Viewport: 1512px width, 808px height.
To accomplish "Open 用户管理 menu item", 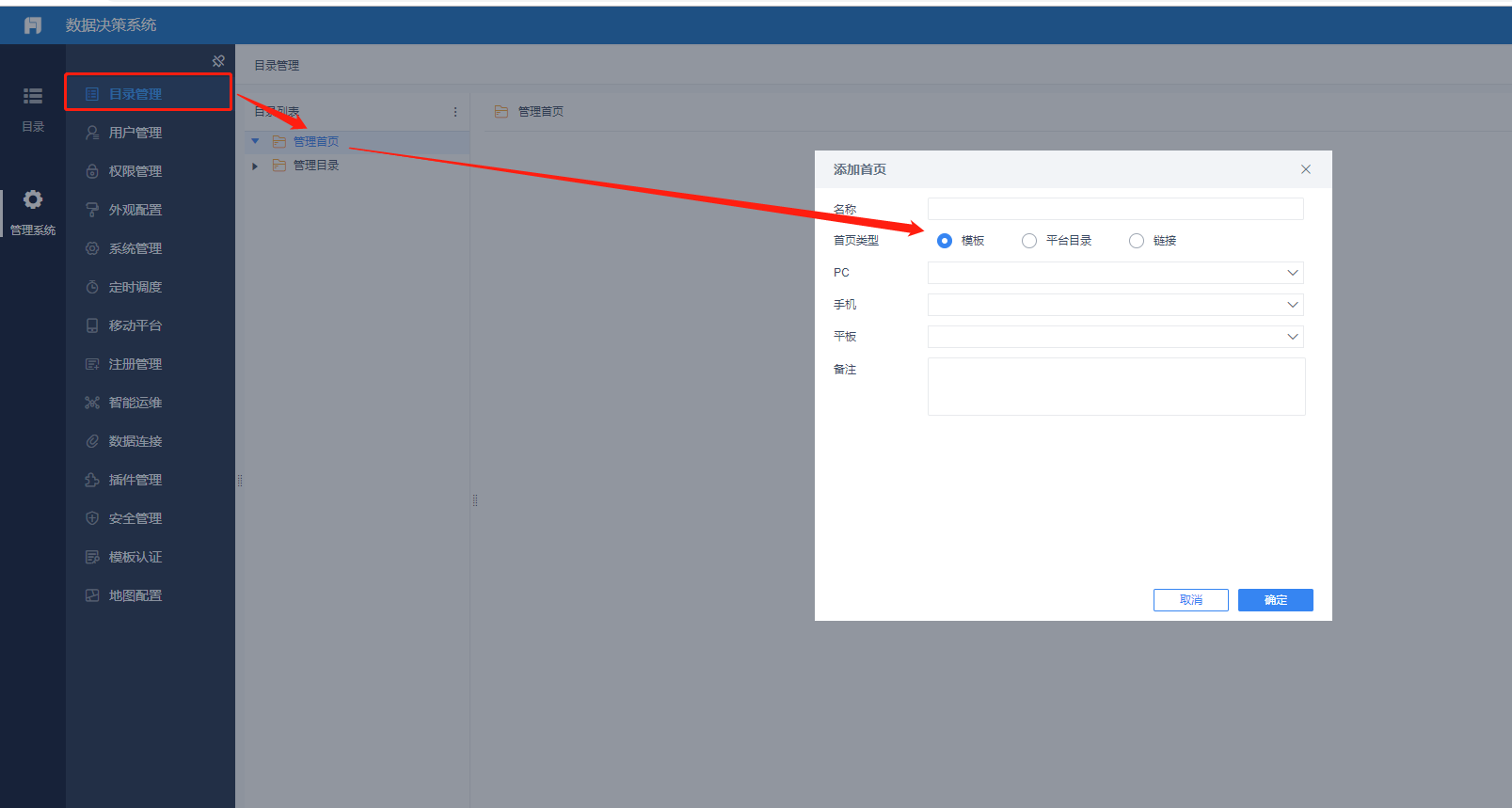I will click(149, 133).
